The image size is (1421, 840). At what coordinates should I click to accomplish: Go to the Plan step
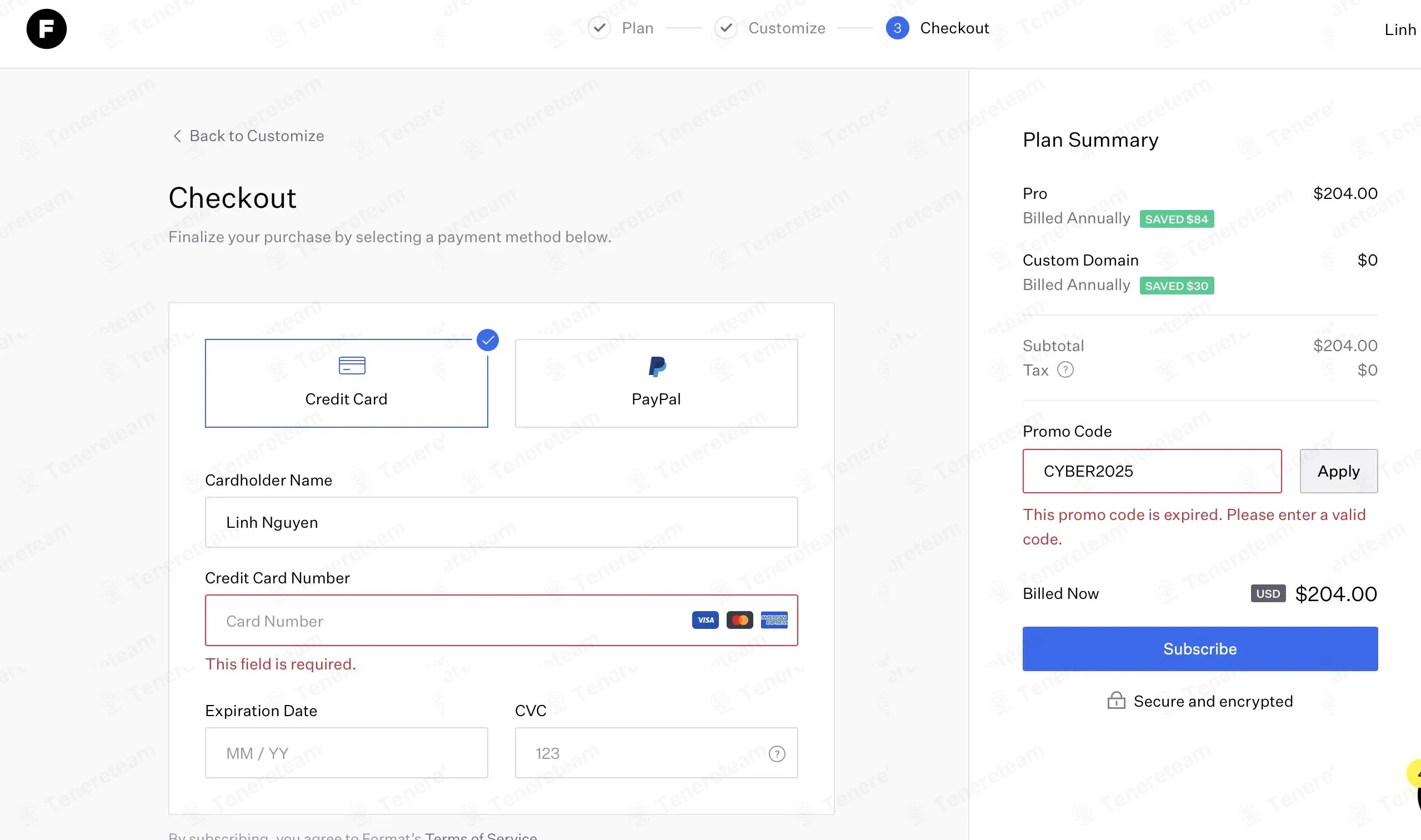[x=638, y=28]
